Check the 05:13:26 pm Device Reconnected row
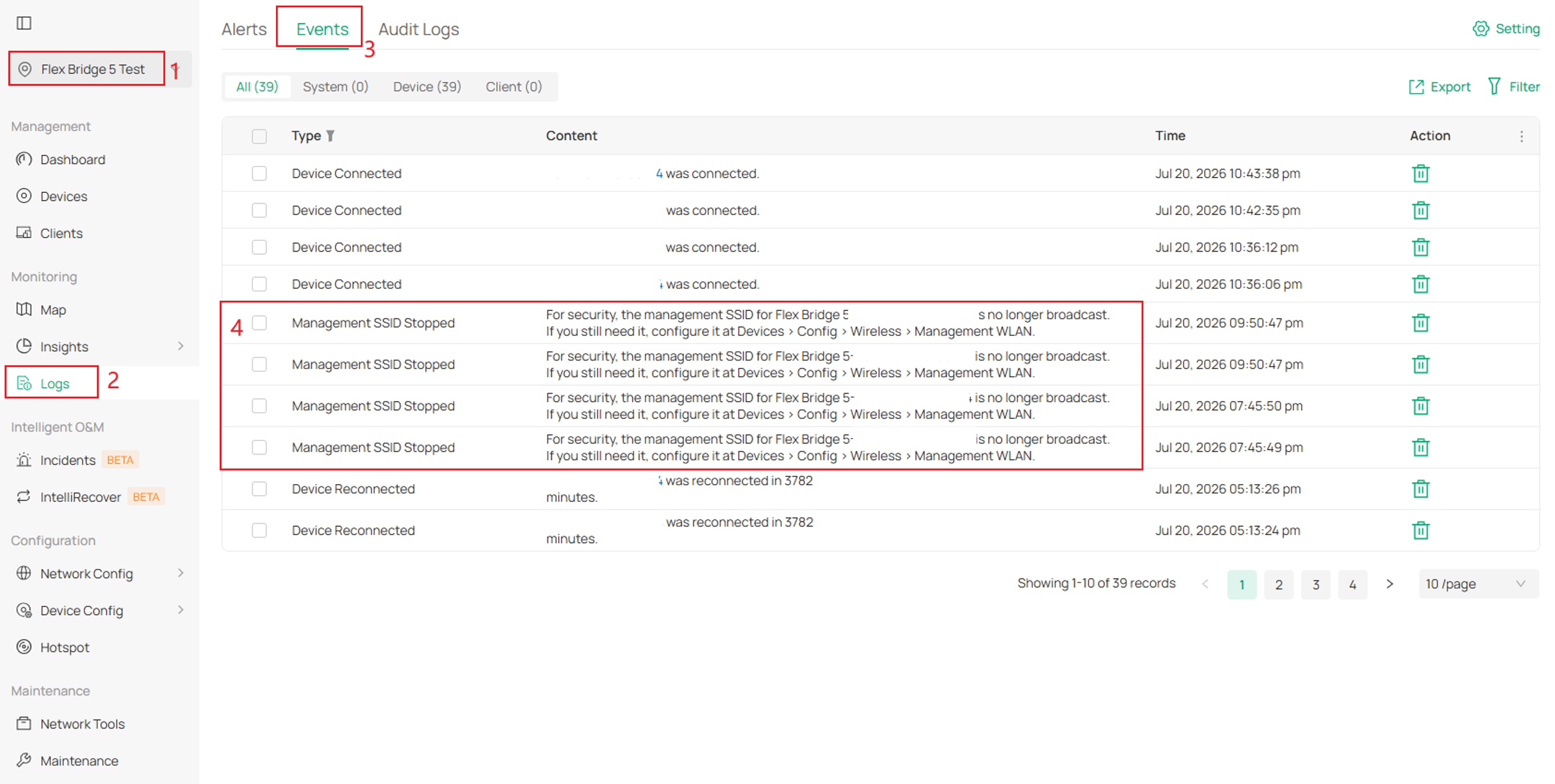The width and height of the screenshot is (1555, 784). (x=260, y=488)
